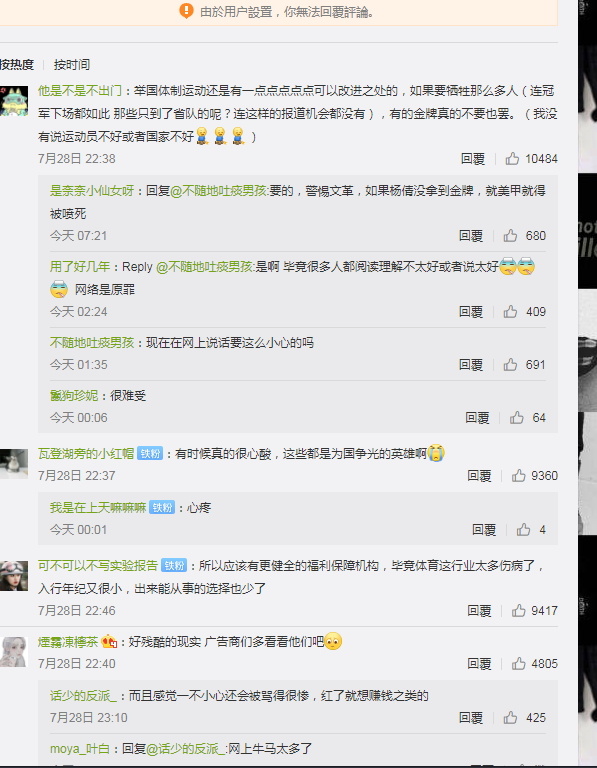The height and width of the screenshot is (768, 597).
Task: Click thumbs-up icon beside 680 likes
Action: pos(510,236)
